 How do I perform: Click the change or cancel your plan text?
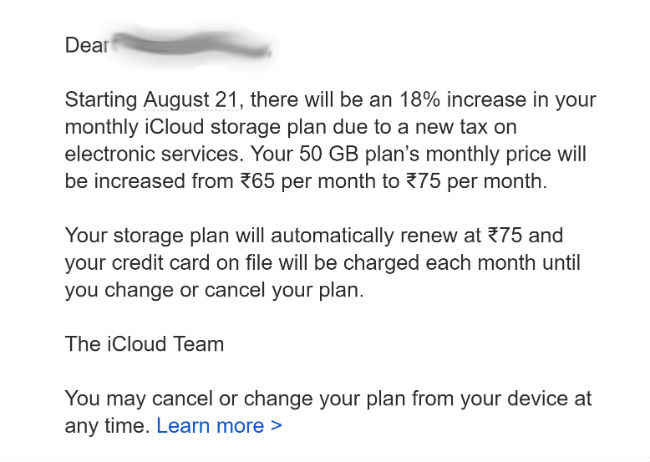pos(234,290)
